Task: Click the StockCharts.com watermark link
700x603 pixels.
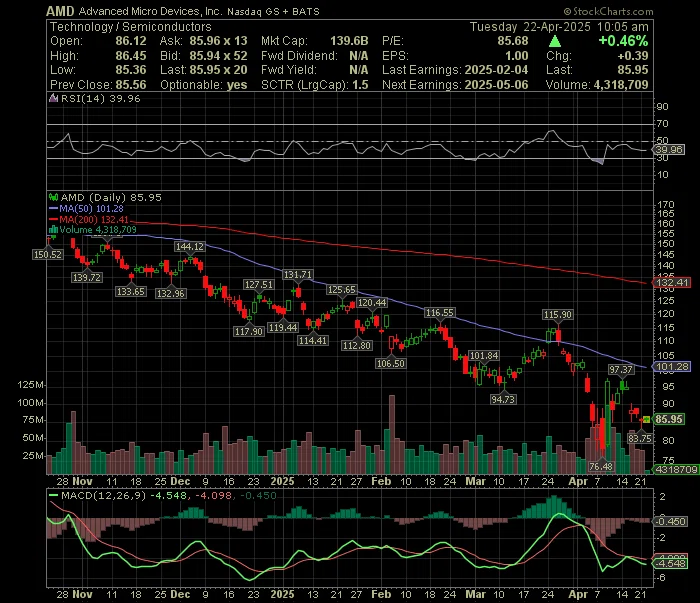Action: [x=608, y=11]
